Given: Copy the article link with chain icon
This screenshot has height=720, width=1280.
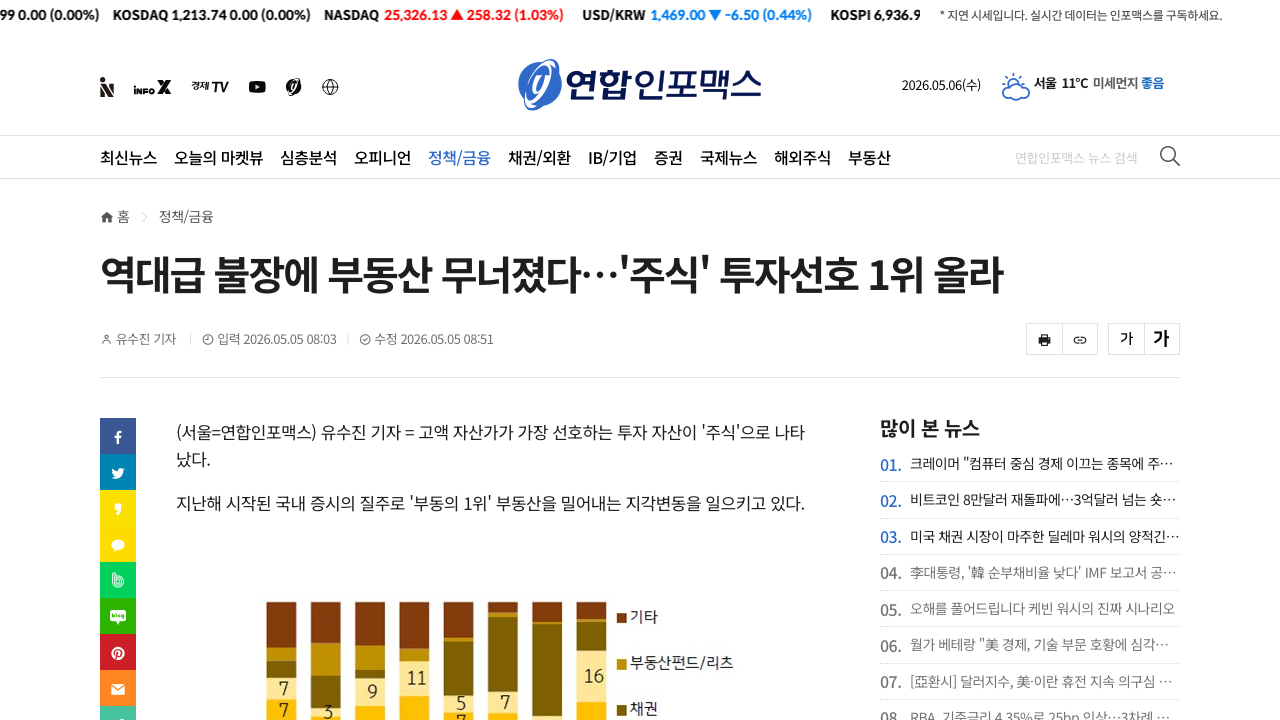Looking at the screenshot, I should click(x=1080, y=339).
